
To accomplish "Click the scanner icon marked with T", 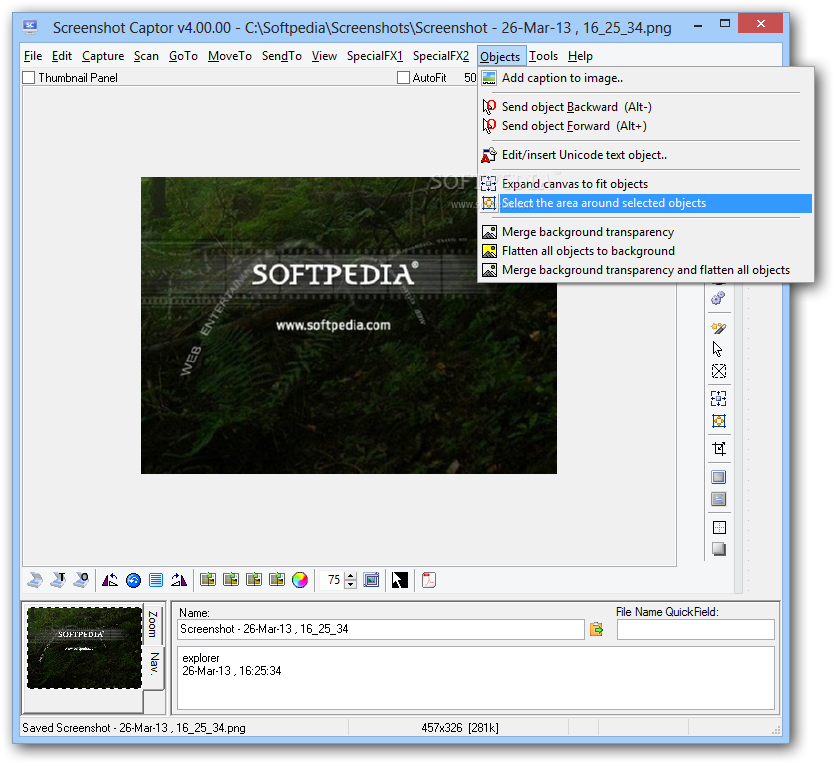I will tap(58, 580).
